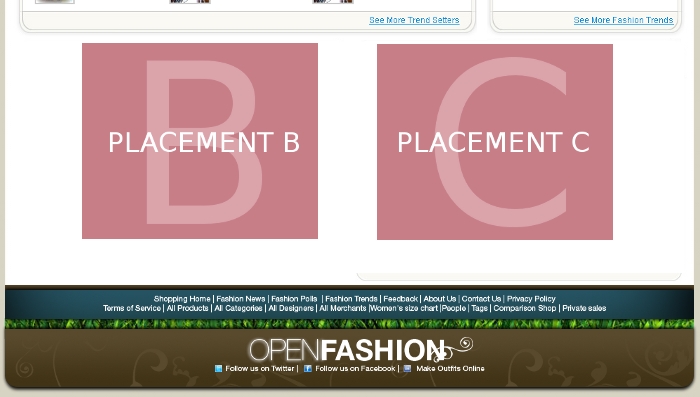700x397 pixels.
Task: Open the Terms of Service link
Action: [132, 308]
